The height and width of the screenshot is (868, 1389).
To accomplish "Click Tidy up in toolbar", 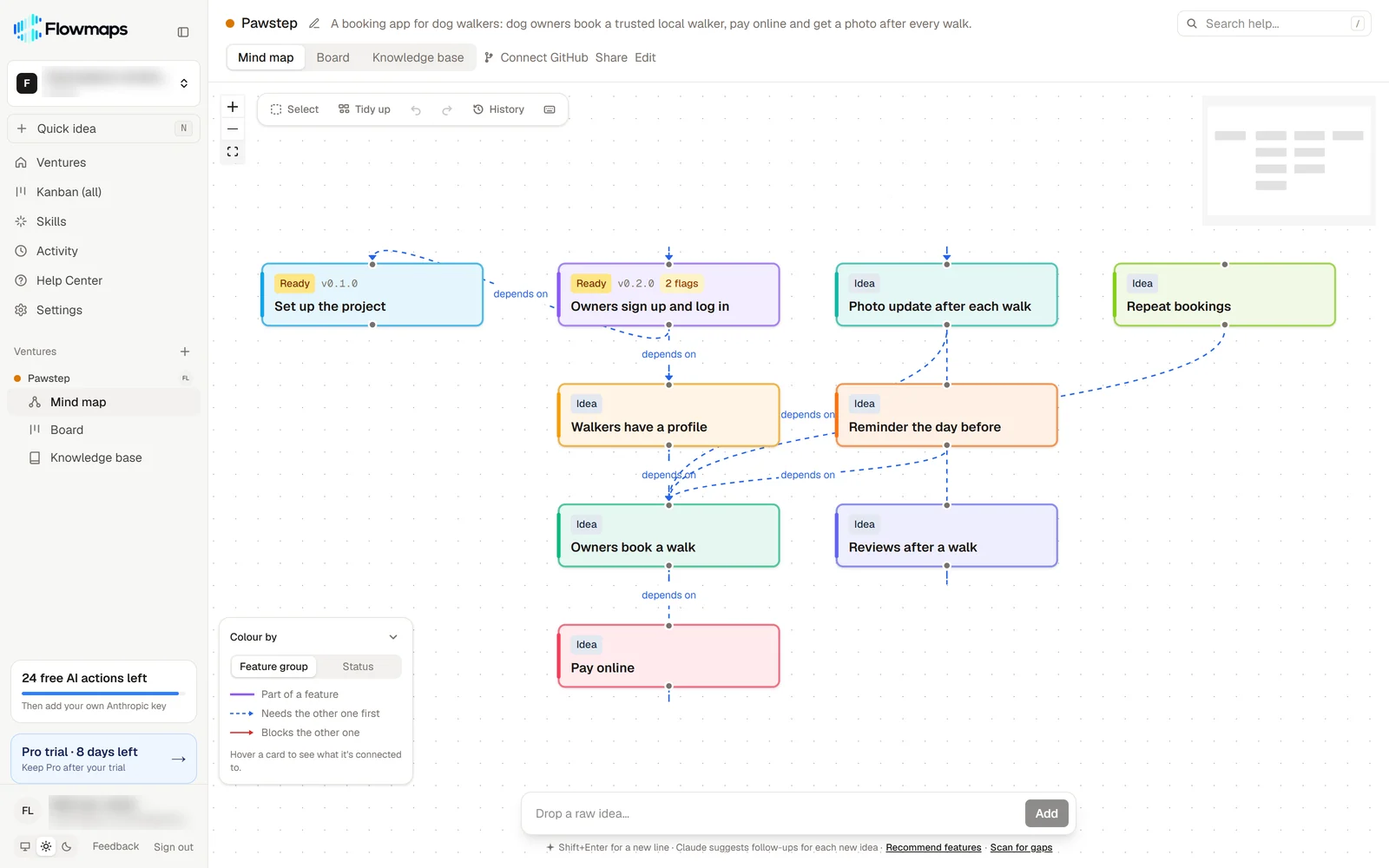I will (x=364, y=109).
